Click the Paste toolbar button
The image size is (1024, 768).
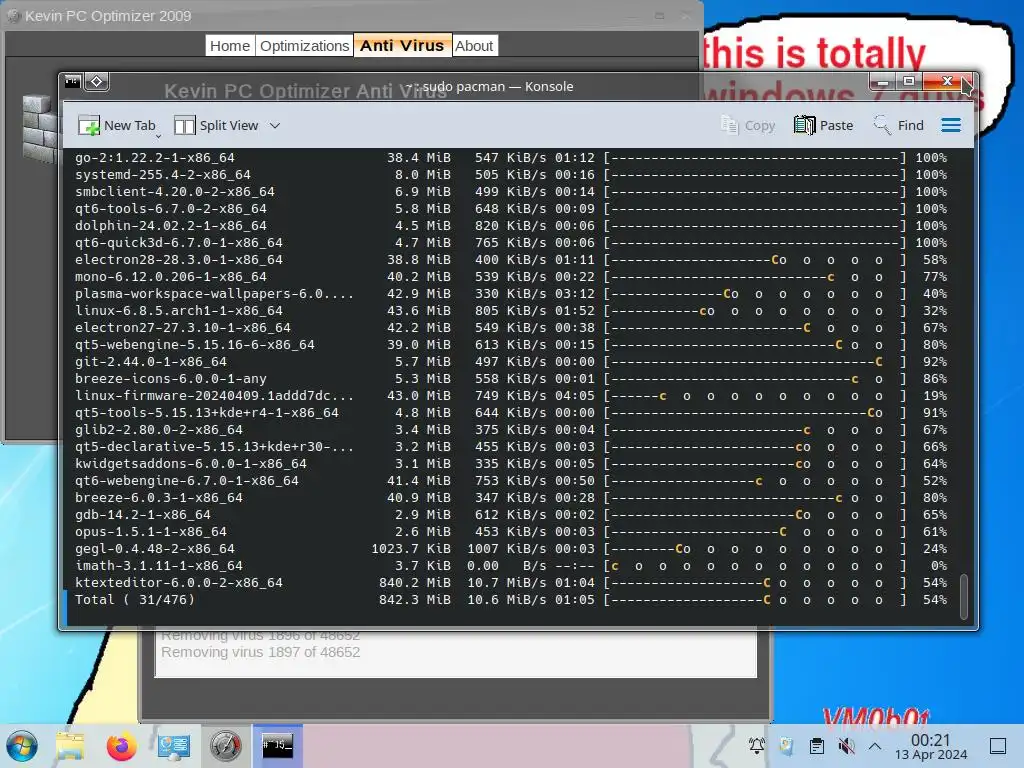[824, 125]
